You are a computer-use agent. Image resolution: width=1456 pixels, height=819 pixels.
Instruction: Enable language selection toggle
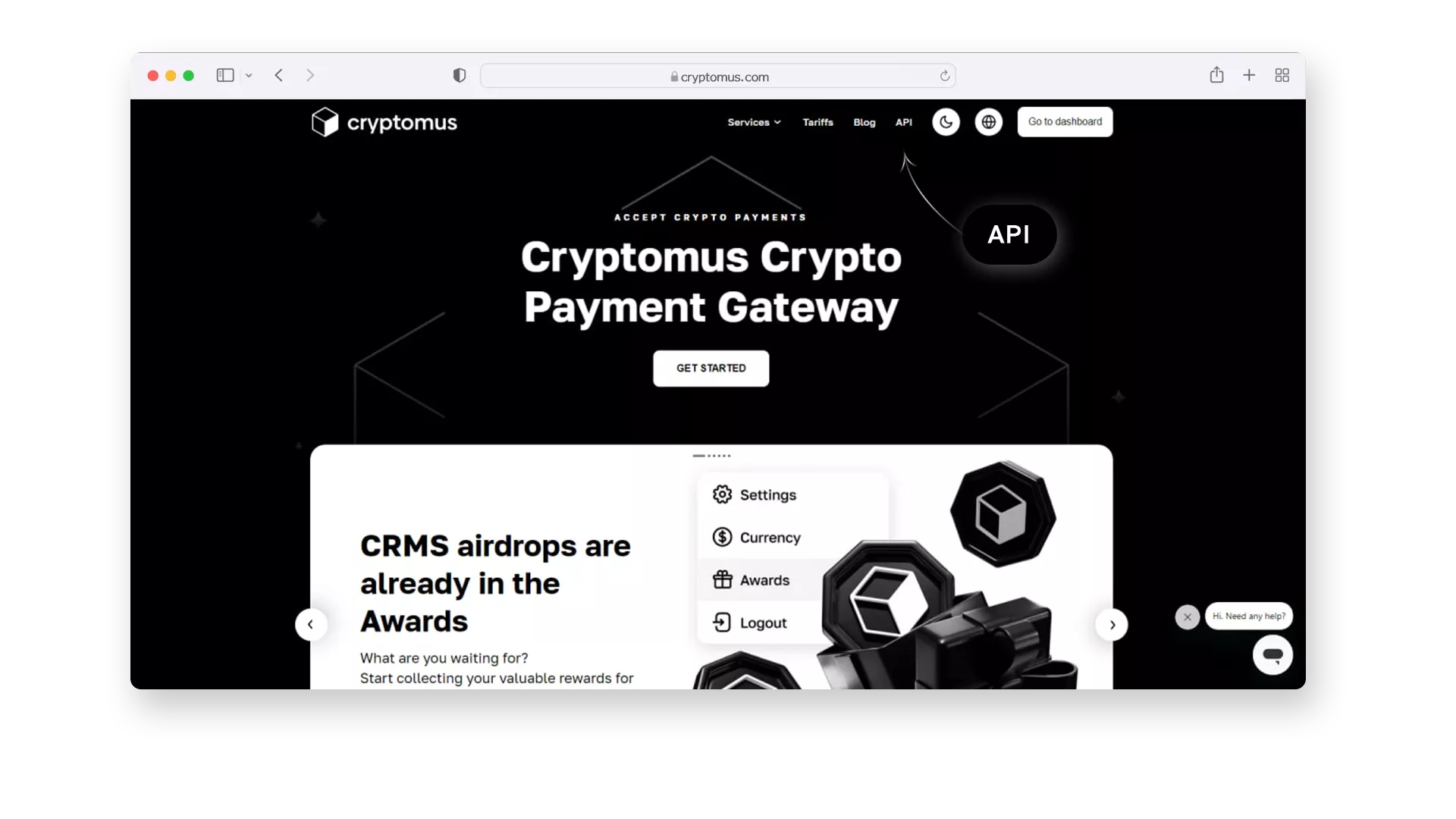pos(989,121)
